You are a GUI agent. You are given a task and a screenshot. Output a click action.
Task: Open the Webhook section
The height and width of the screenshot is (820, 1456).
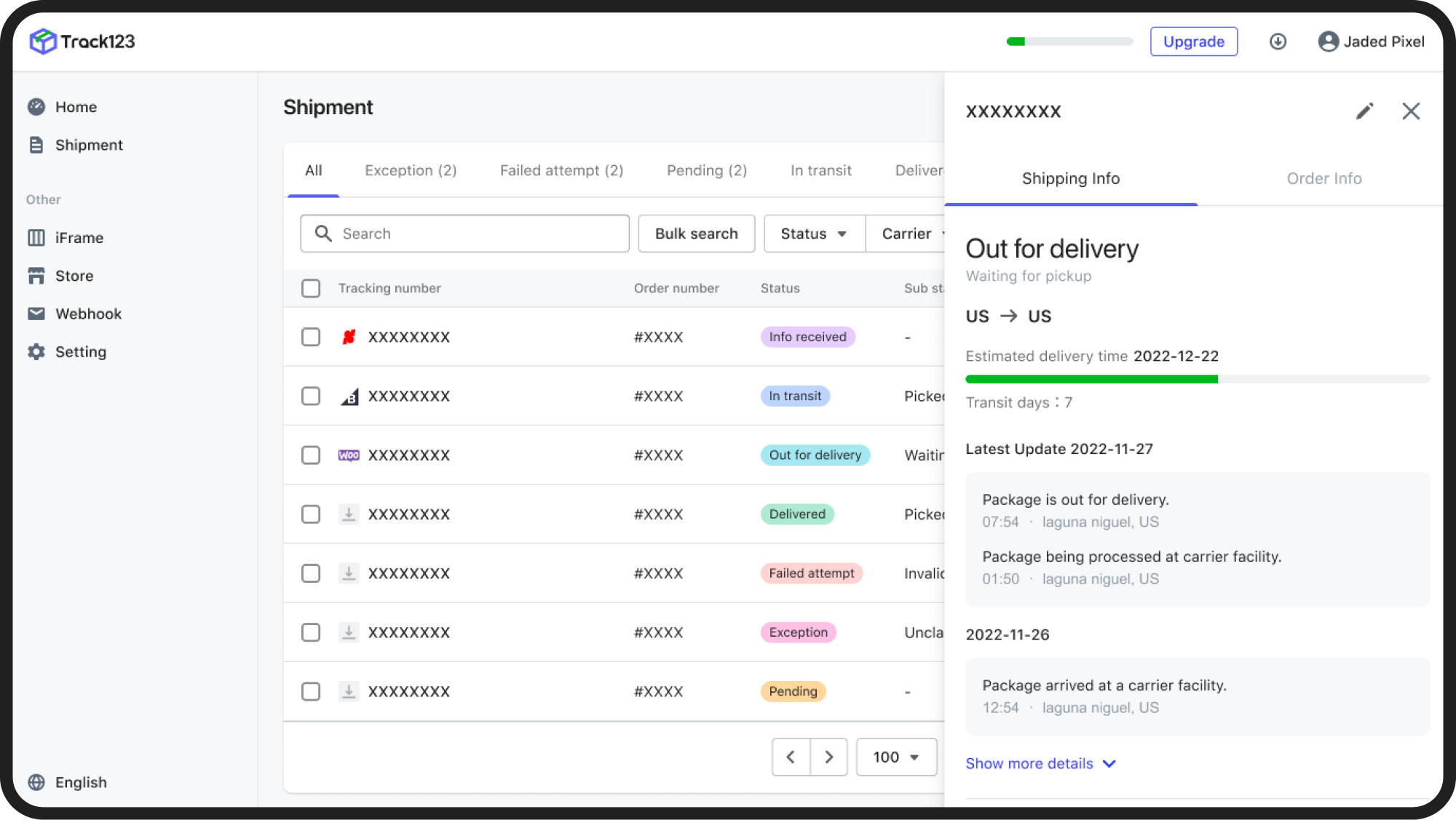88,314
